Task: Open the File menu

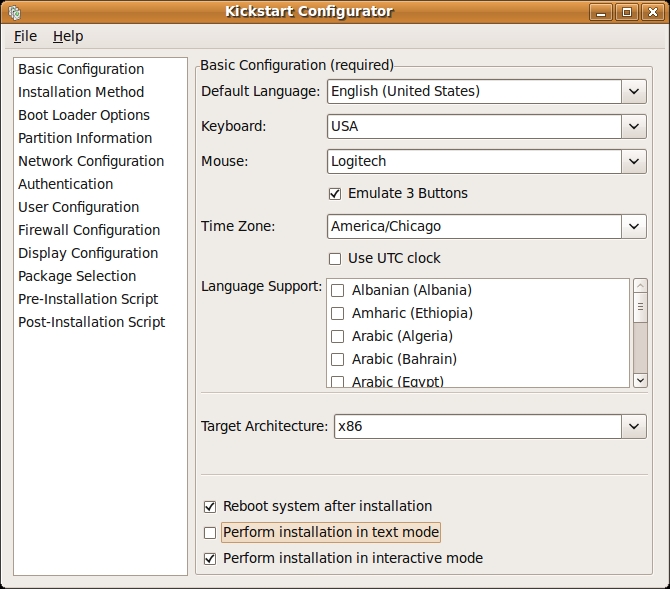Action: 25,36
